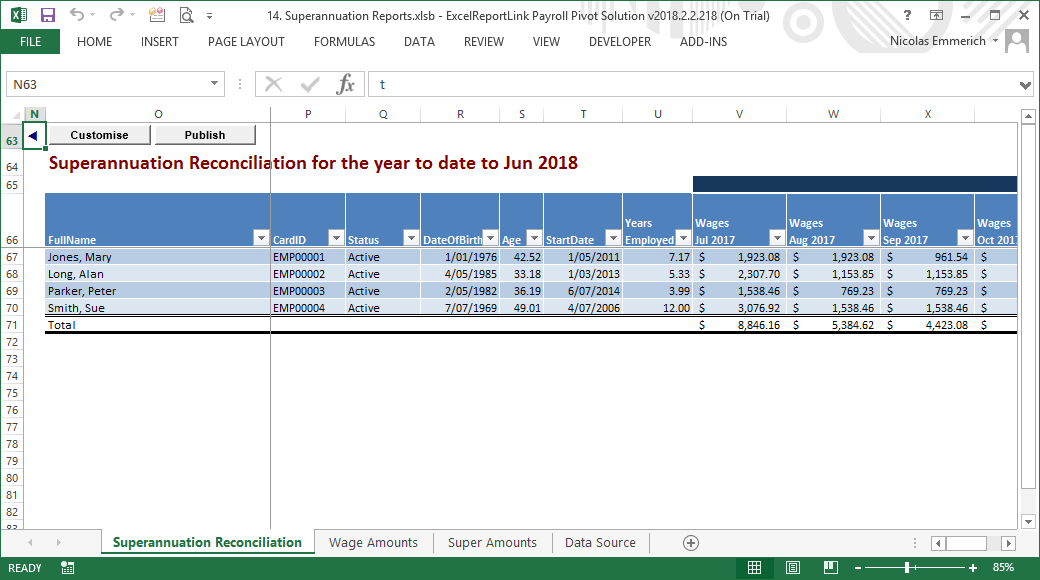Viewport: 1040px width, 580px height.
Task: Open the Status column filter dropdown
Action: point(410,238)
